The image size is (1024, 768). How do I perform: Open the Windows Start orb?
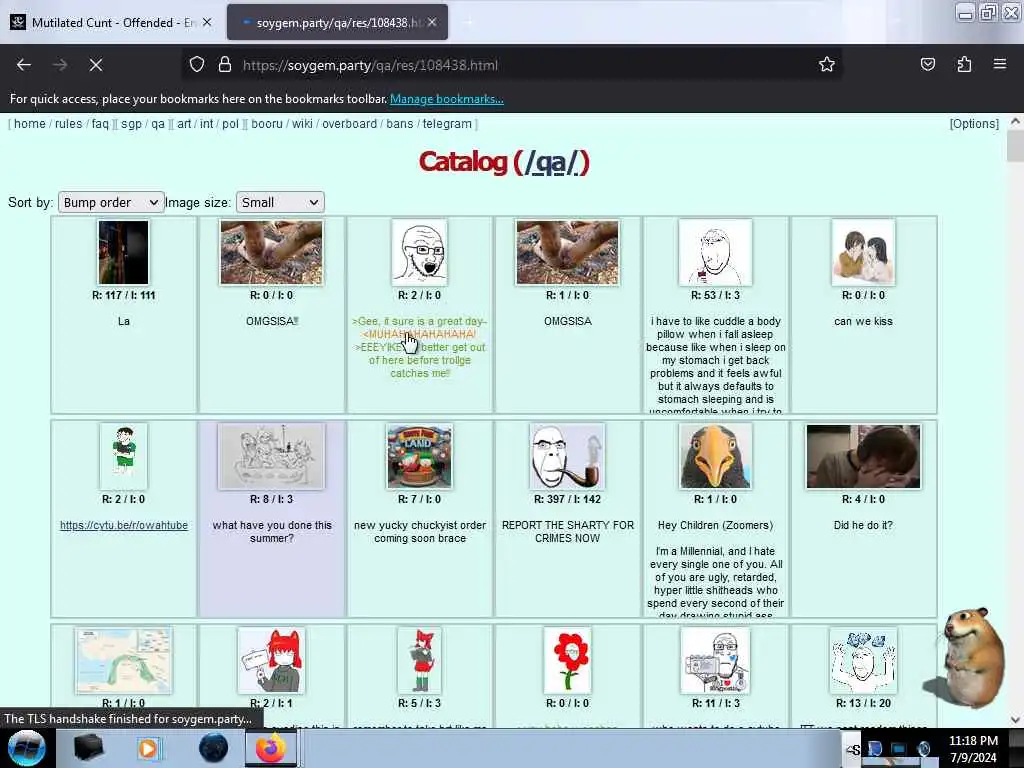click(x=26, y=748)
